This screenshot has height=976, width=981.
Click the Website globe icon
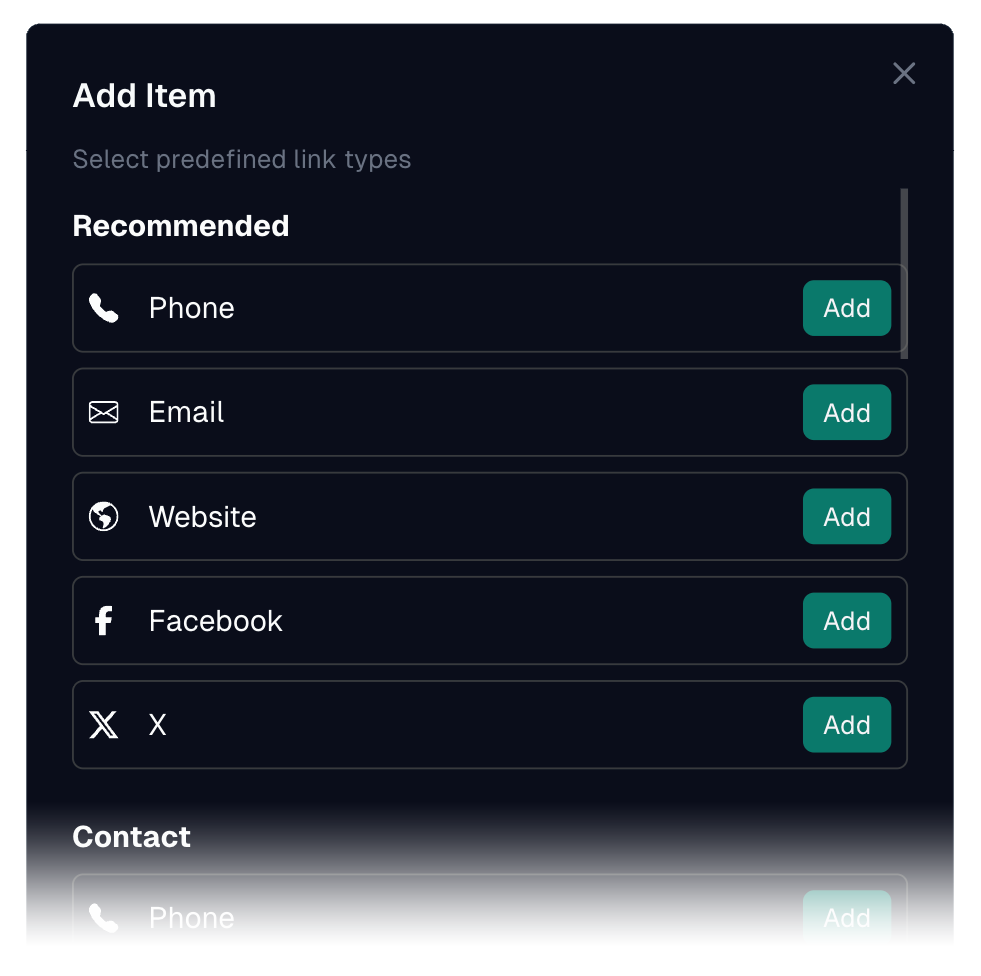click(104, 517)
